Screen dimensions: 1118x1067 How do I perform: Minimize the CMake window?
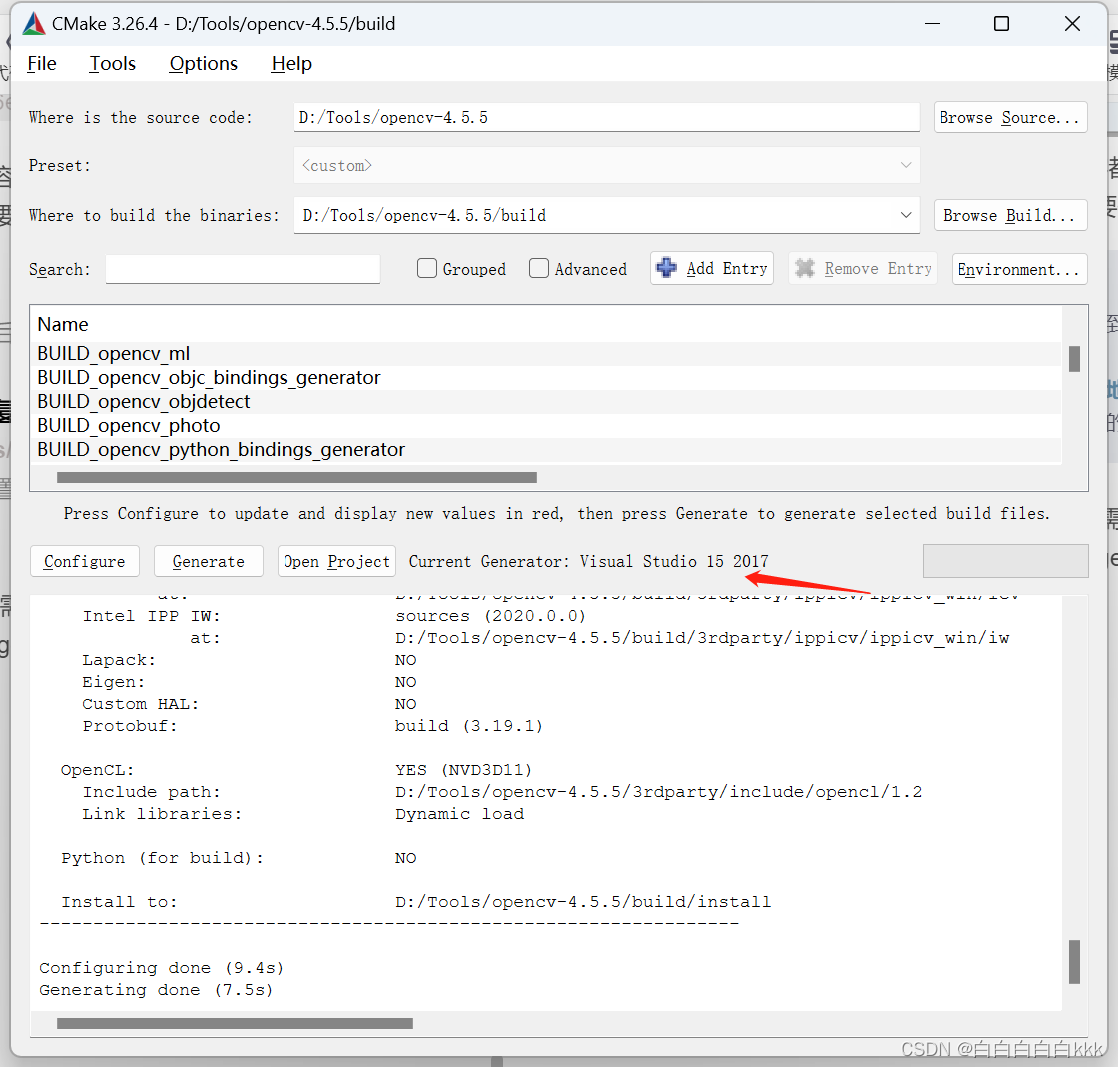click(932, 24)
